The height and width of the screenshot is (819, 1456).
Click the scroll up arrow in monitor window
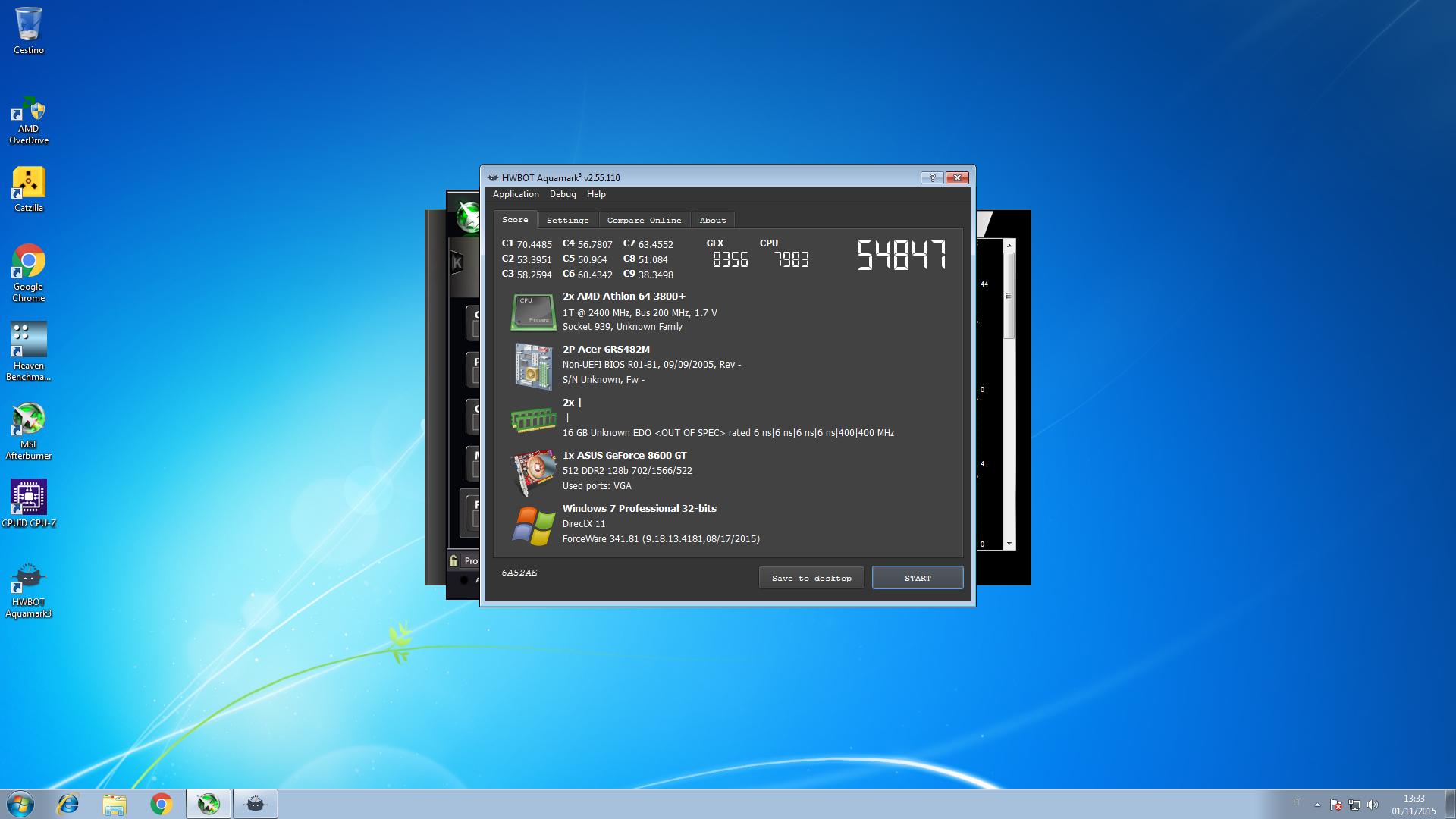[x=1009, y=246]
